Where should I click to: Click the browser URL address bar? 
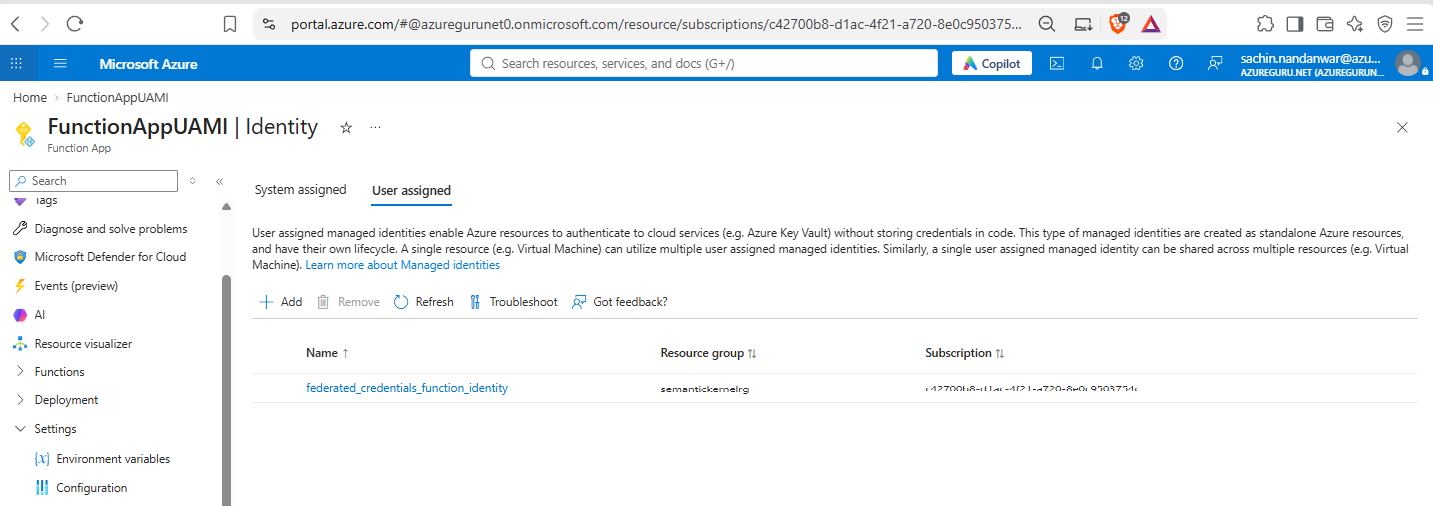click(x=655, y=23)
